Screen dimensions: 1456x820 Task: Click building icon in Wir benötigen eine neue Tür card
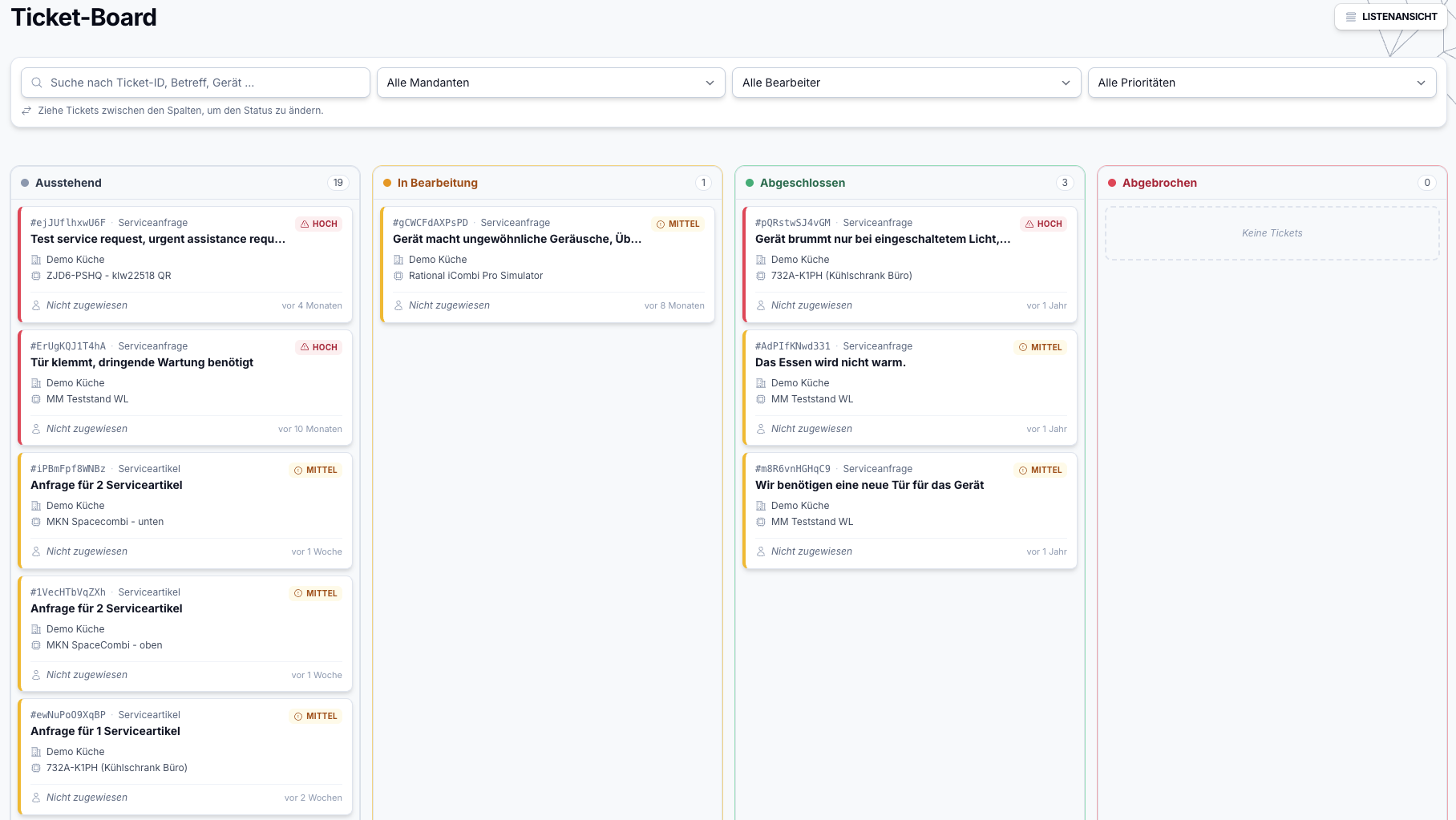pos(761,506)
